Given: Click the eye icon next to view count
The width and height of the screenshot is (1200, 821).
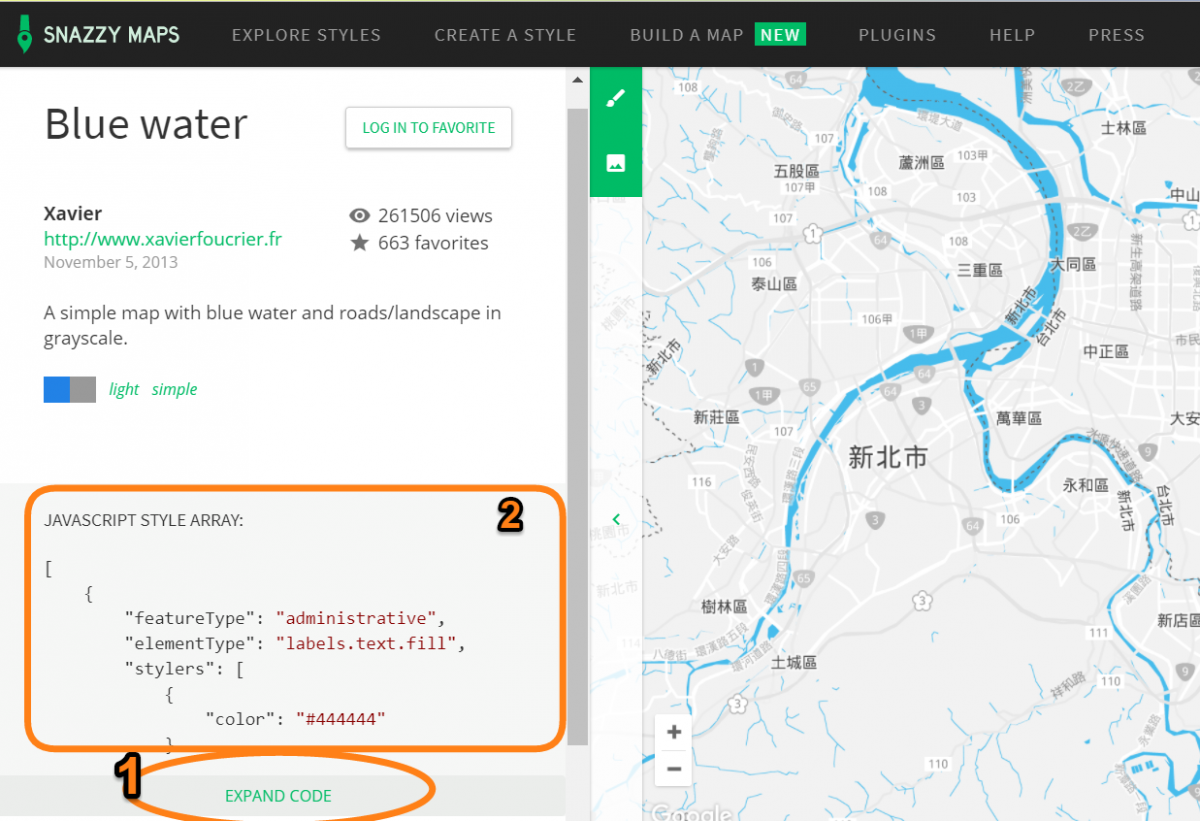Looking at the screenshot, I should coord(359,215).
